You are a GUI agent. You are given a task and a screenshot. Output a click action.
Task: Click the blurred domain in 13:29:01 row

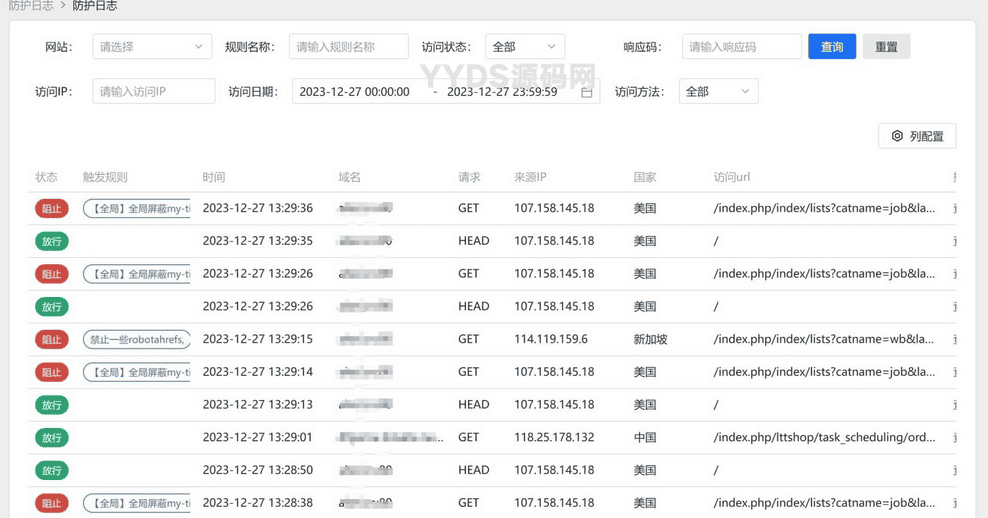pyautogui.click(x=391, y=437)
